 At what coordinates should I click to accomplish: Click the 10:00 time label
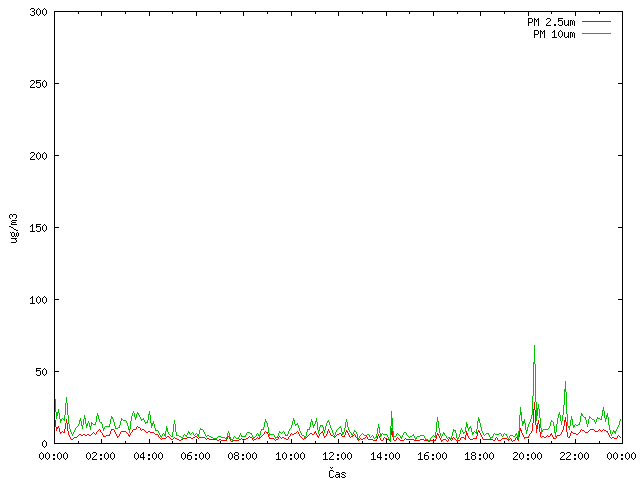pos(290,456)
